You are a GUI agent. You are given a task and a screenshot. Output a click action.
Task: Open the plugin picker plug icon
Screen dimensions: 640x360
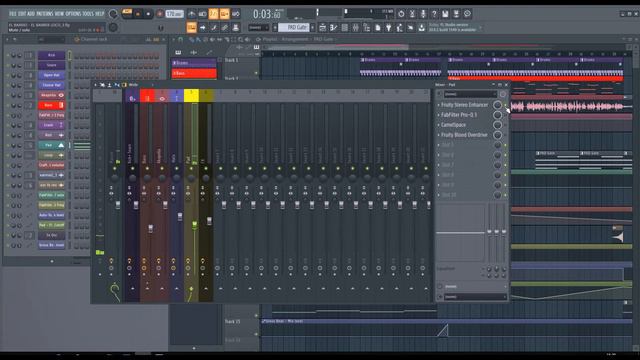[x=389, y=28]
